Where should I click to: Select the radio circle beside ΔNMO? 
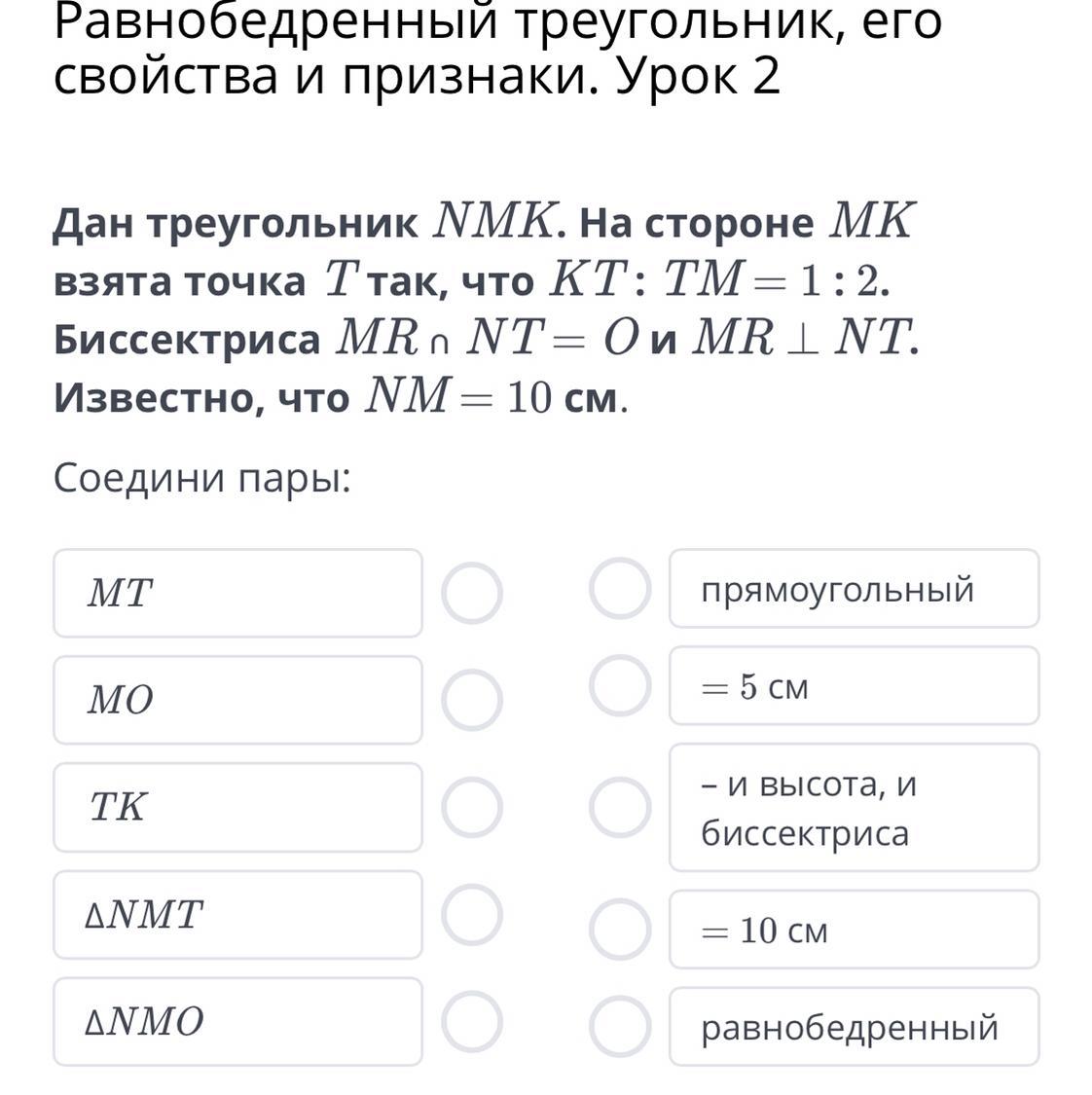pyautogui.click(x=472, y=1022)
